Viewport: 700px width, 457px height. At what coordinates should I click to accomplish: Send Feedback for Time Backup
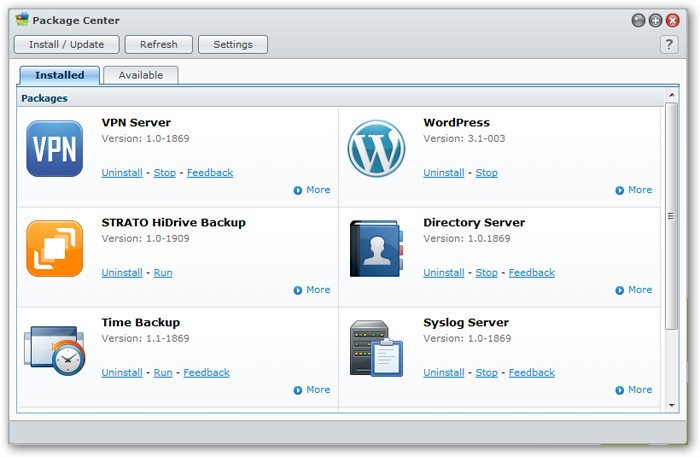(x=206, y=373)
